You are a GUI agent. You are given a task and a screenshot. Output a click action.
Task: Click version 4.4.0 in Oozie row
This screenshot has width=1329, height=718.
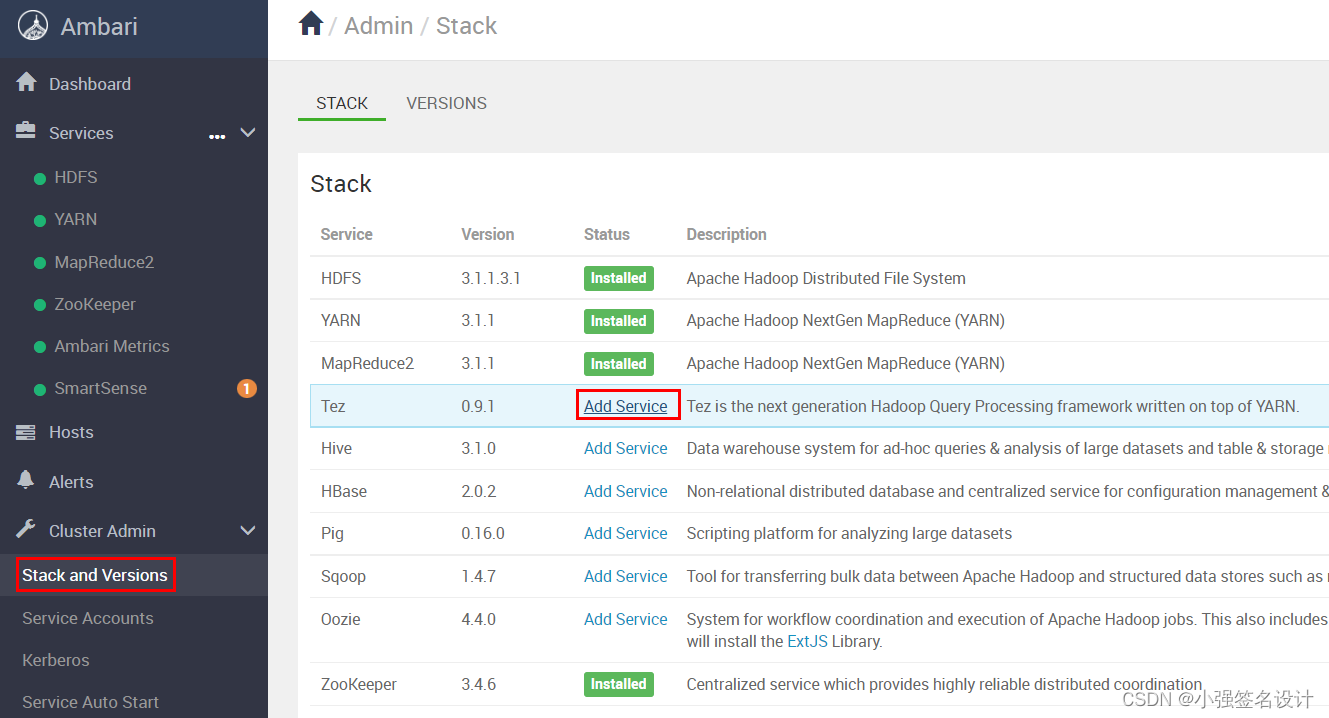(x=478, y=619)
